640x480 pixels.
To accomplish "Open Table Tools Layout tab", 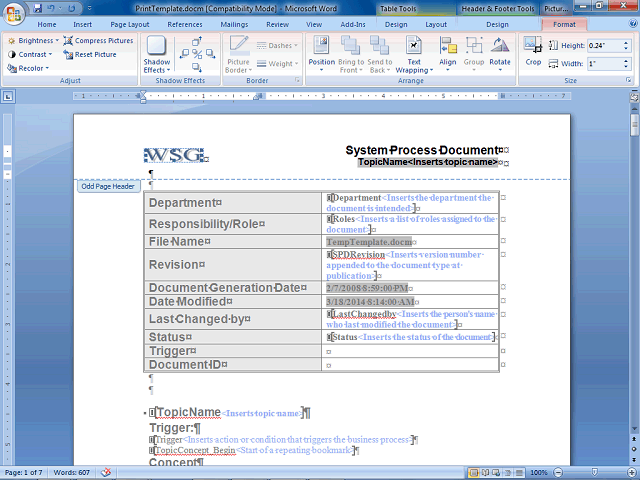I will (x=436, y=24).
